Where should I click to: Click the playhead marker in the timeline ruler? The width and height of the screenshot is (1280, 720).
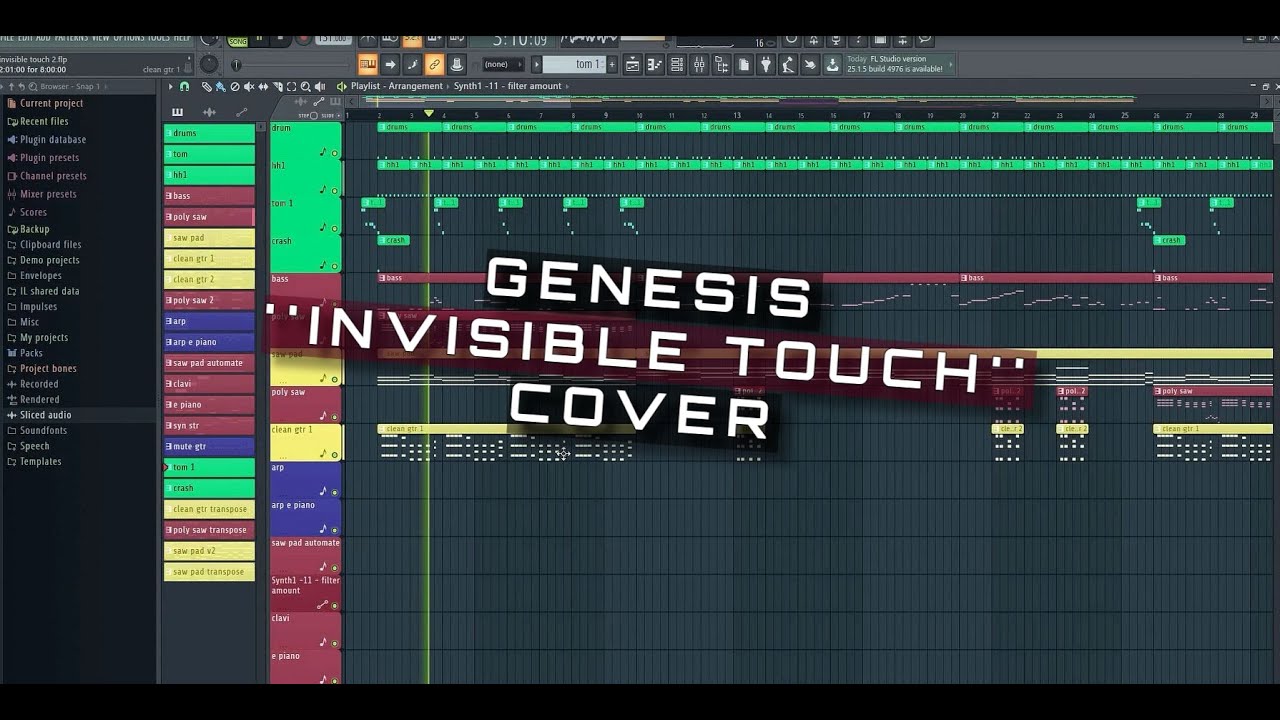(x=429, y=113)
